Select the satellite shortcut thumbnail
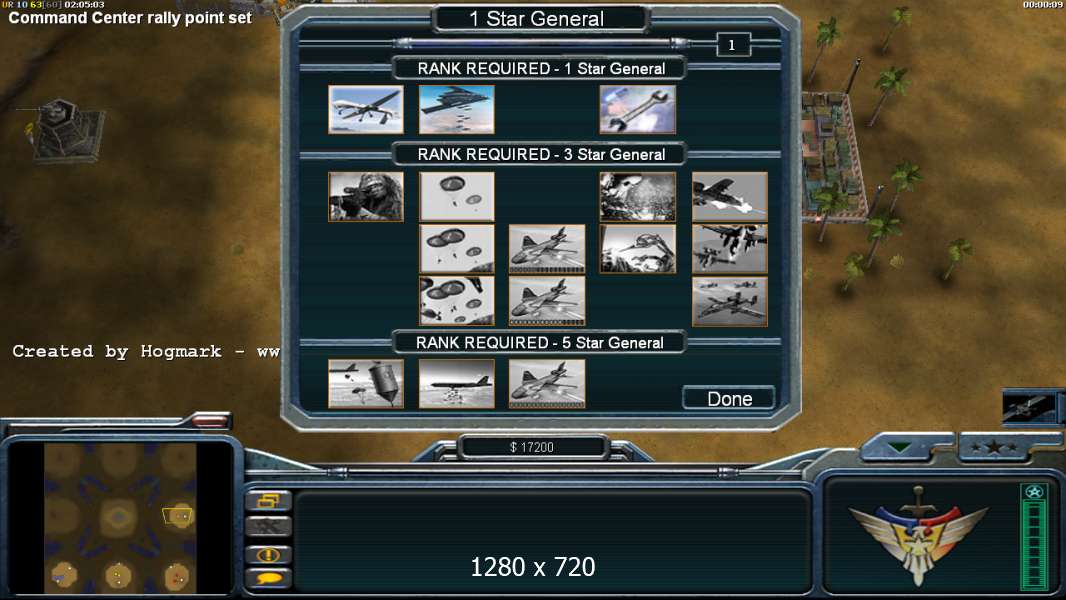Screen dimensions: 1066x600 coord(1029,408)
